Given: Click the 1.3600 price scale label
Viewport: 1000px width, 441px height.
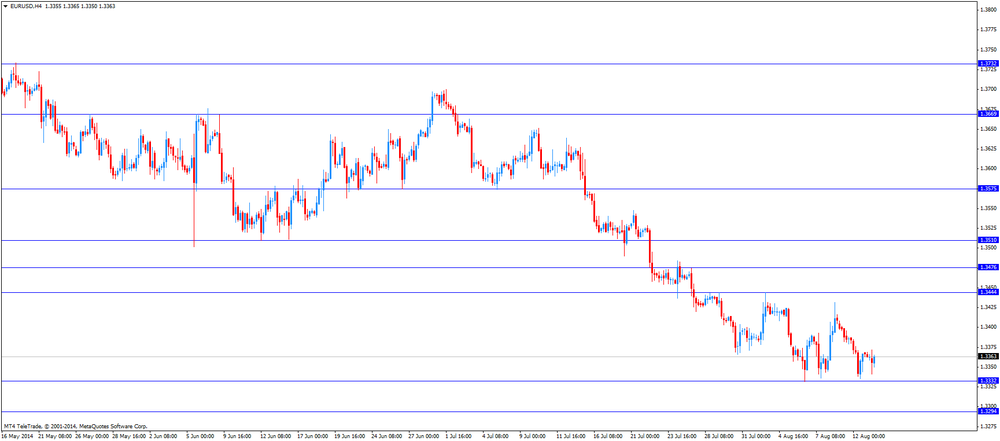Looking at the screenshot, I should pyautogui.click(x=988, y=168).
